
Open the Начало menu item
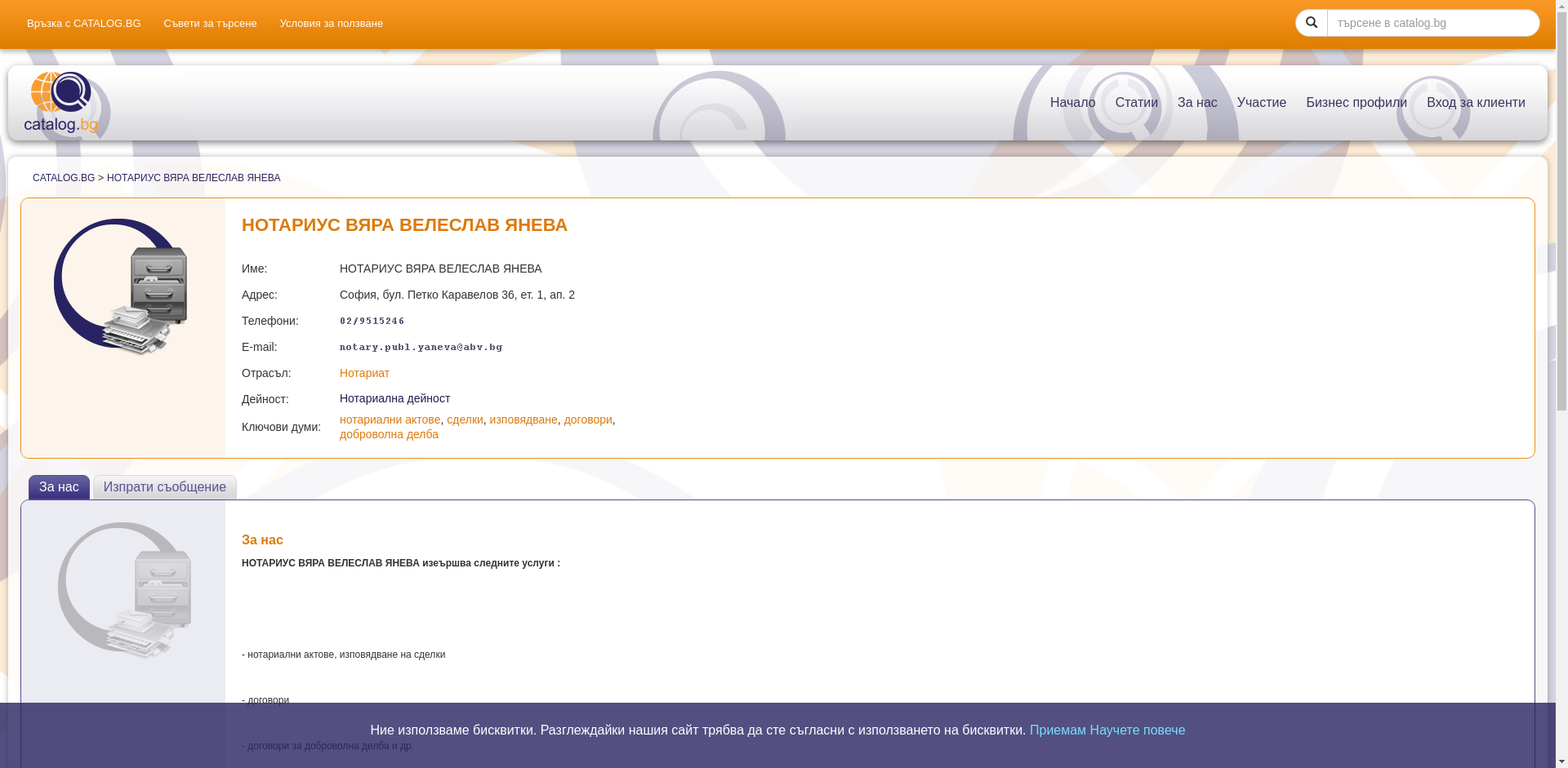tap(1072, 103)
